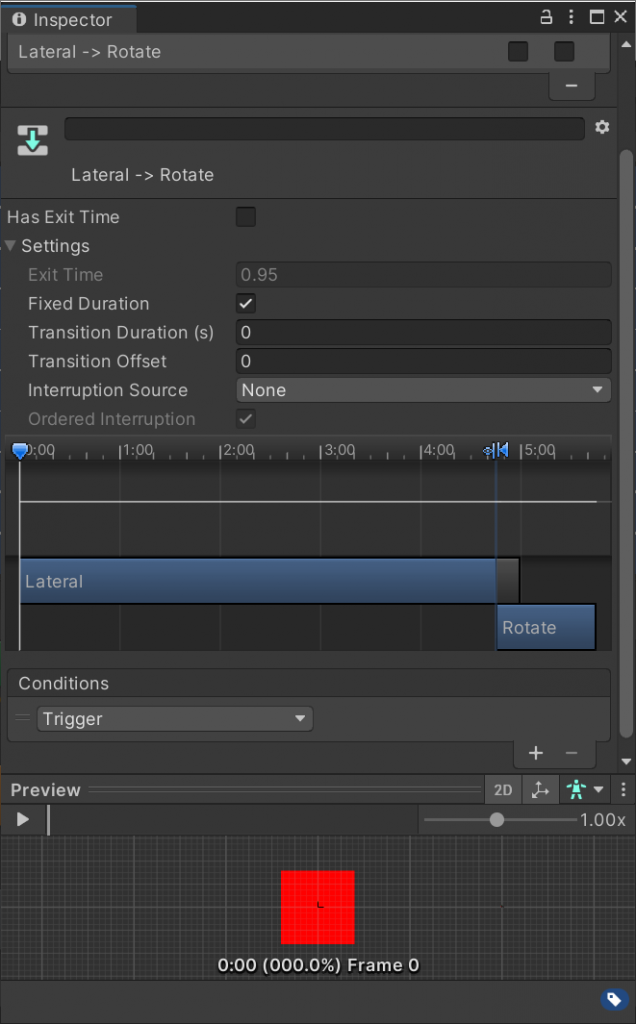636x1024 pixels.
Task: Play the transition preview
Action: click(23, 820)
